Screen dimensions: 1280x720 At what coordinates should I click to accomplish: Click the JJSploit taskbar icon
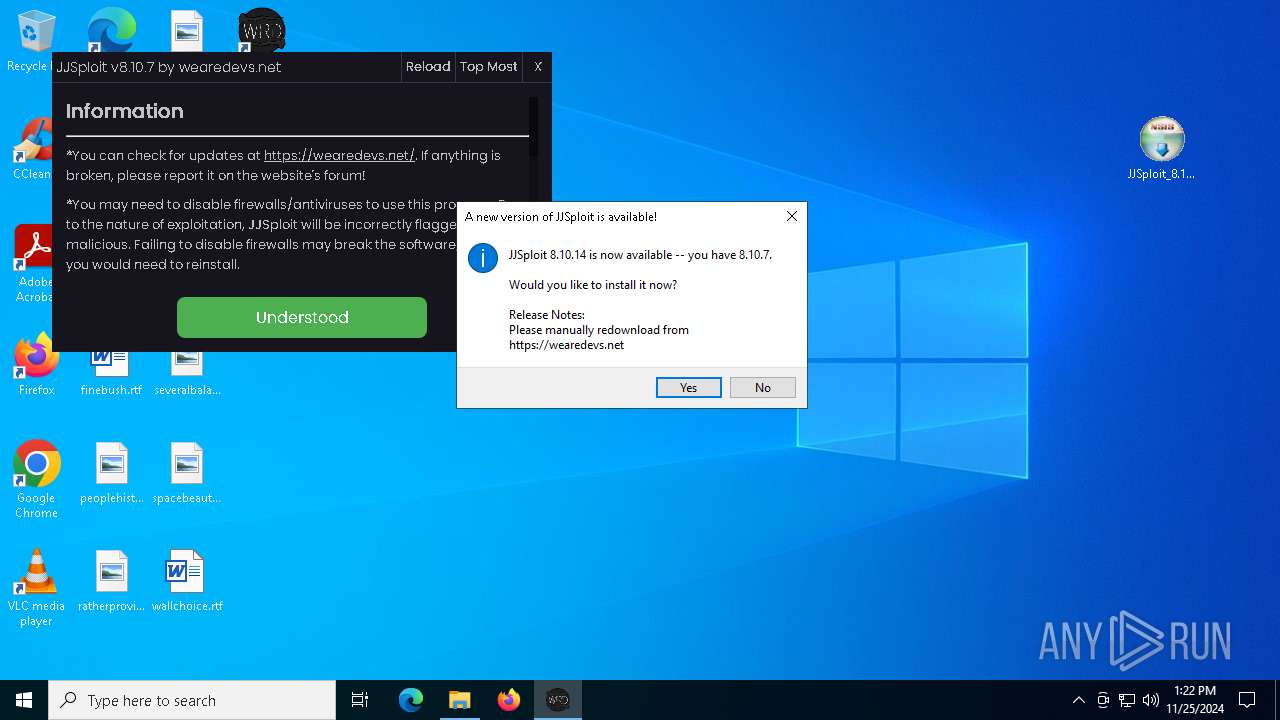click(558, 700)
